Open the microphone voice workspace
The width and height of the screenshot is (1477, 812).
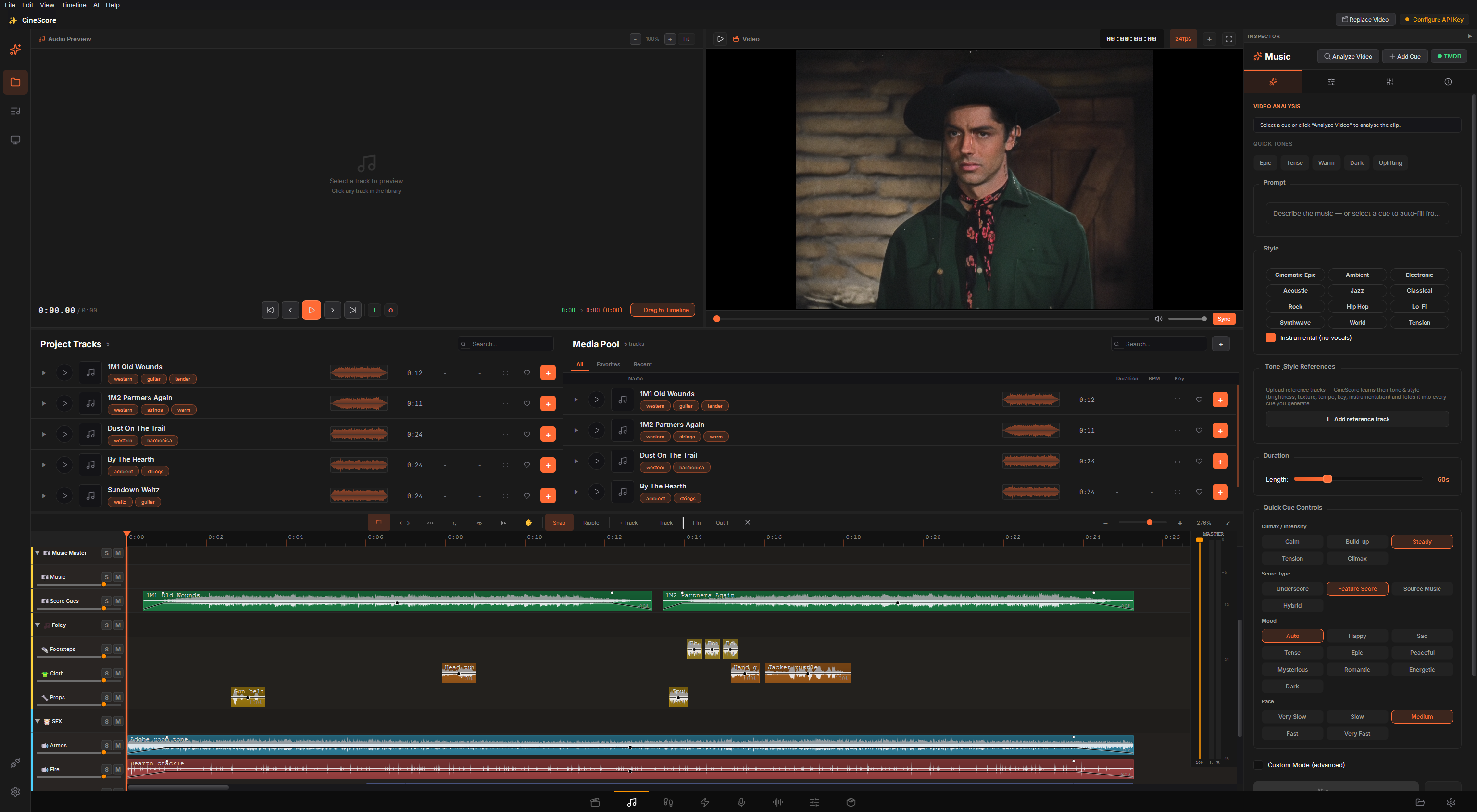(x=741, y=802)
